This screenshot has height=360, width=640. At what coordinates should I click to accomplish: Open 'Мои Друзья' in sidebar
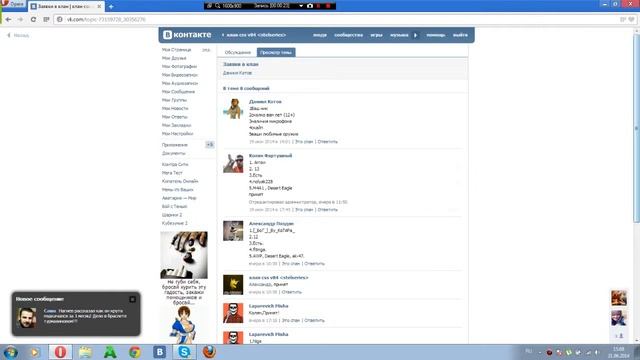pyautogui.click(x=174, y=58)
